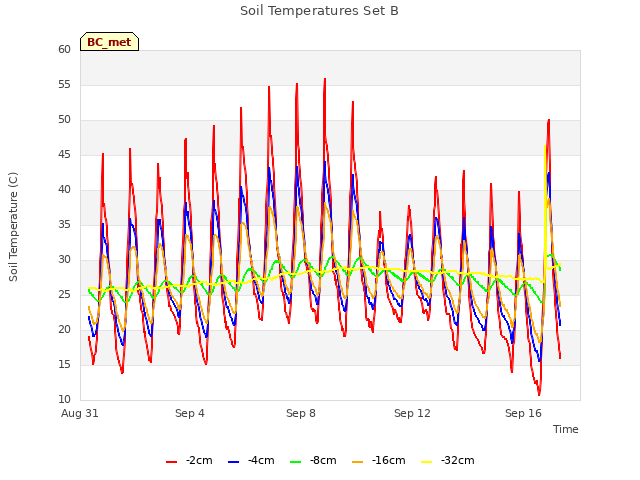Click the 45 y-axis tick label
The image size is (640, 480).
(x=64, y=154)
